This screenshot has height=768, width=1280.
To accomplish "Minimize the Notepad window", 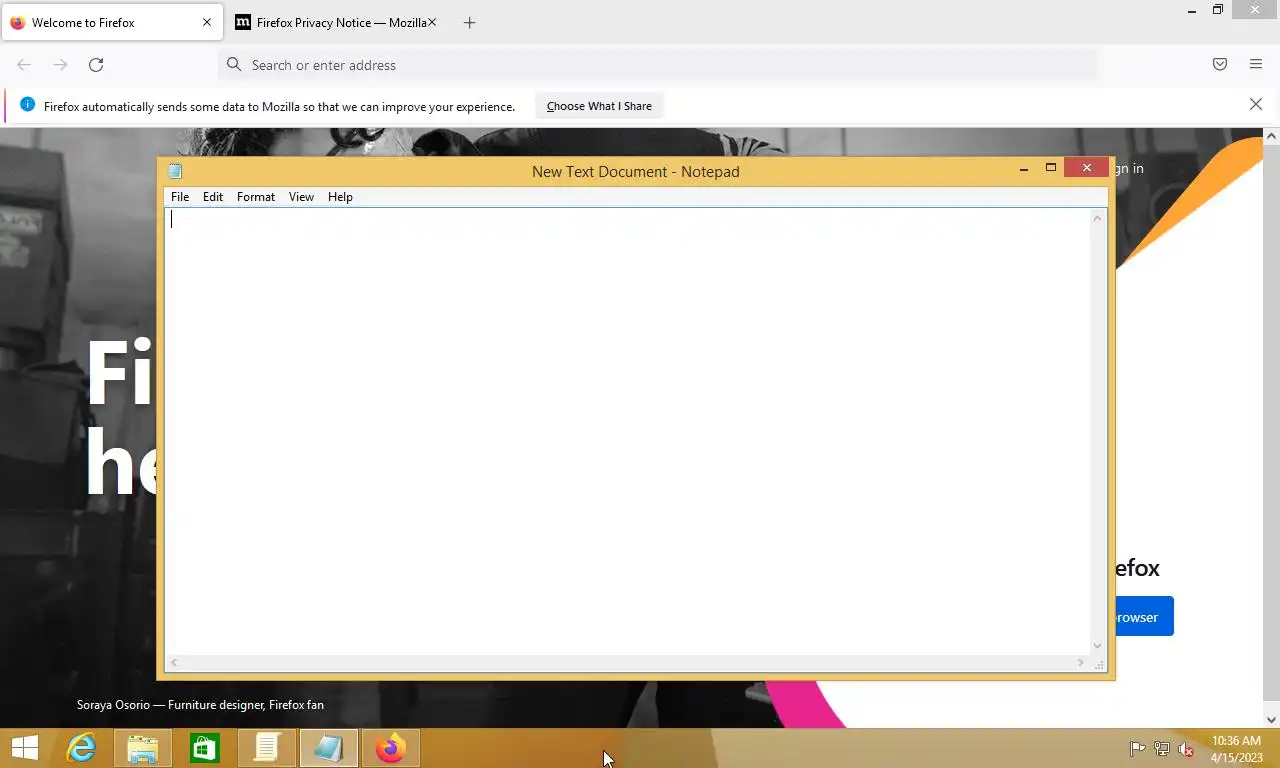I will 1024,169.
